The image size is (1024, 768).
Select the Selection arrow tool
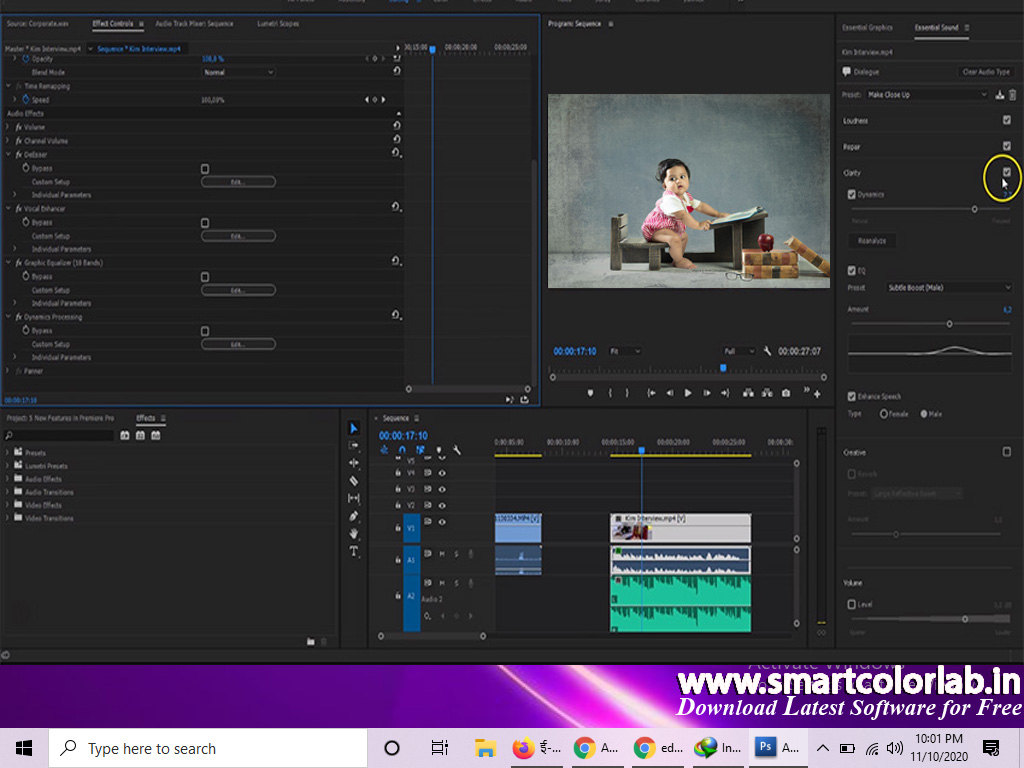click(x=354, y=428)
